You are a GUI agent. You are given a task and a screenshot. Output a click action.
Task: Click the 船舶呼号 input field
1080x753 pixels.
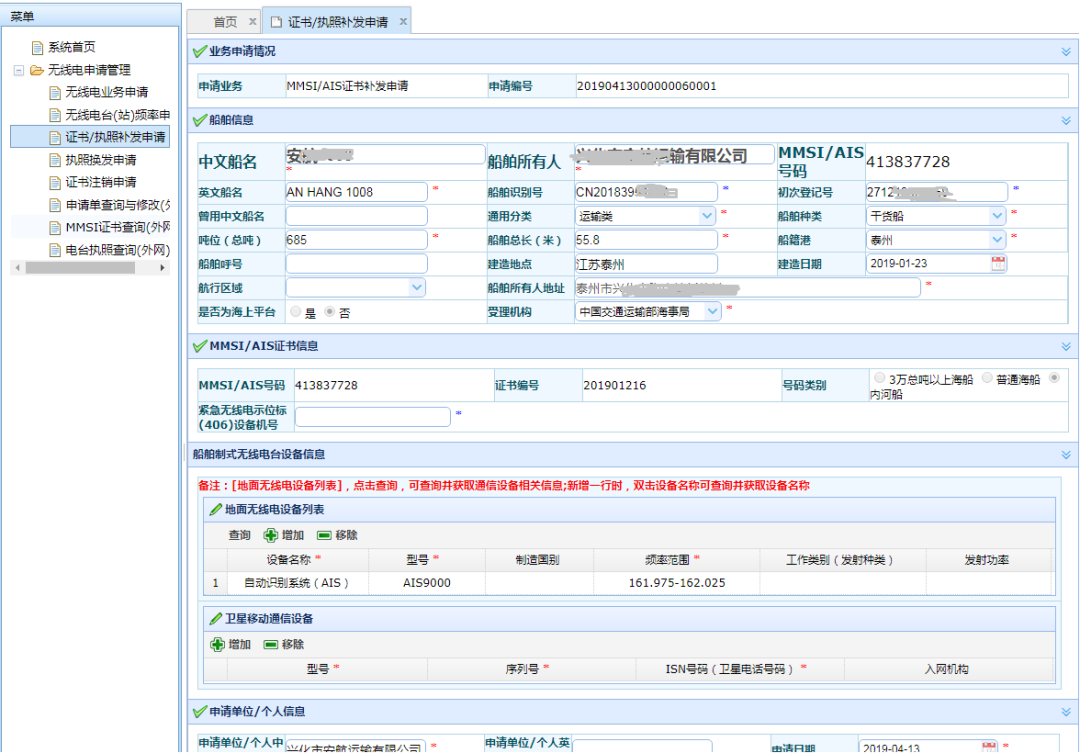pyautogui.click(x=357, y=264)
